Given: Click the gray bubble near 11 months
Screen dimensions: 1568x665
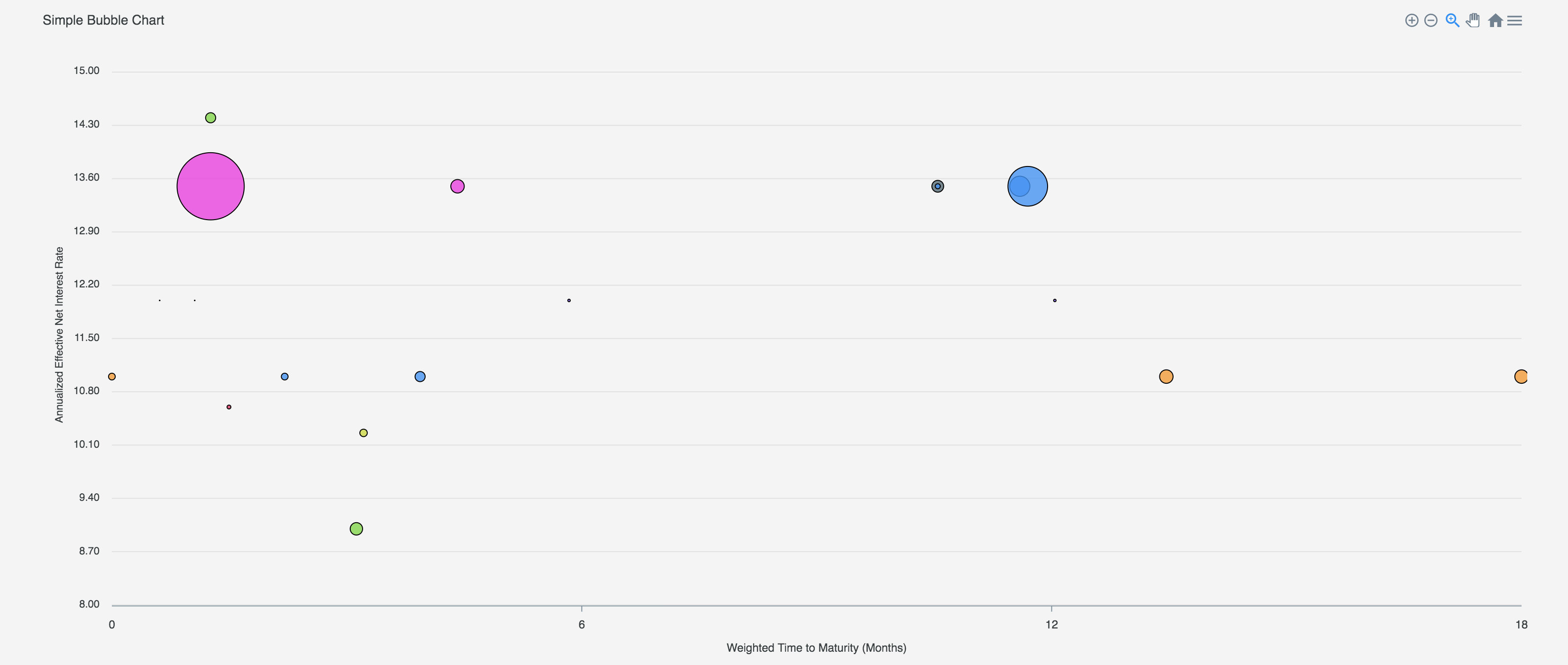Looking at the screenshot, I should coord(938,186).
